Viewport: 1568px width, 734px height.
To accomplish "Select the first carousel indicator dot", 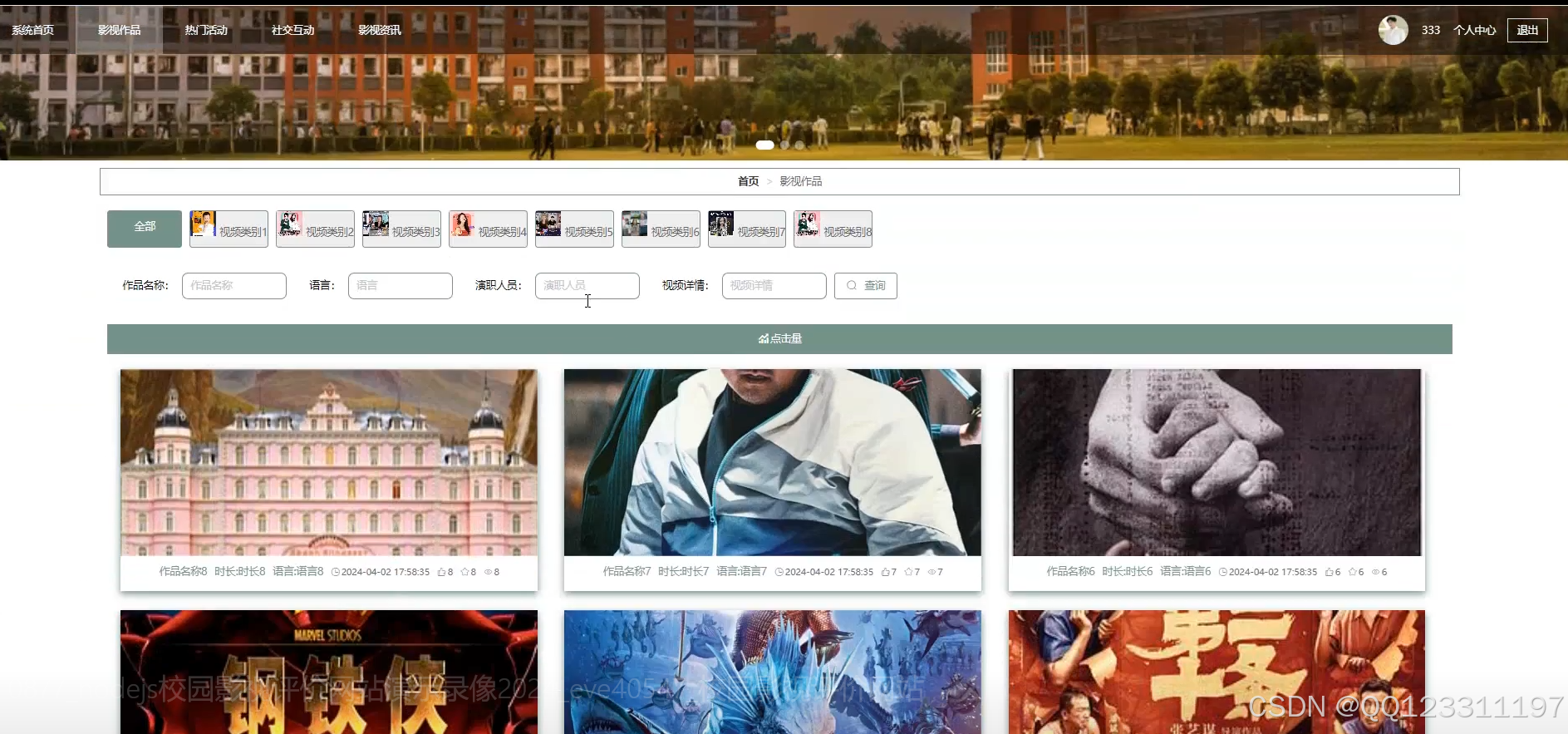I will click(764, 145).
